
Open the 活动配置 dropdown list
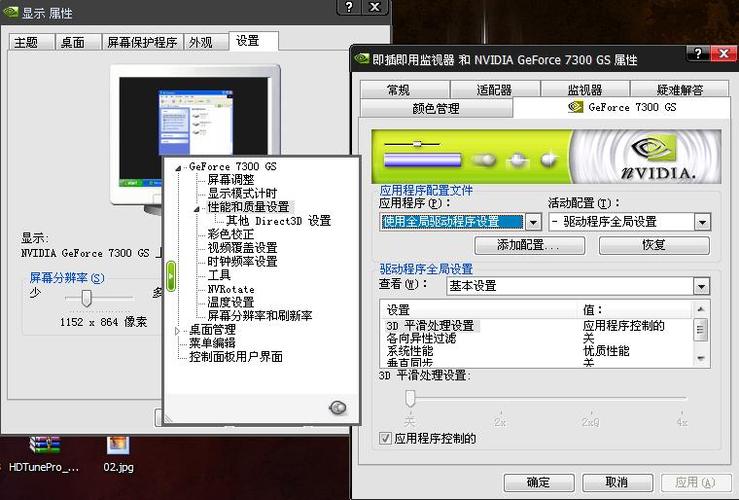(702, 221)
